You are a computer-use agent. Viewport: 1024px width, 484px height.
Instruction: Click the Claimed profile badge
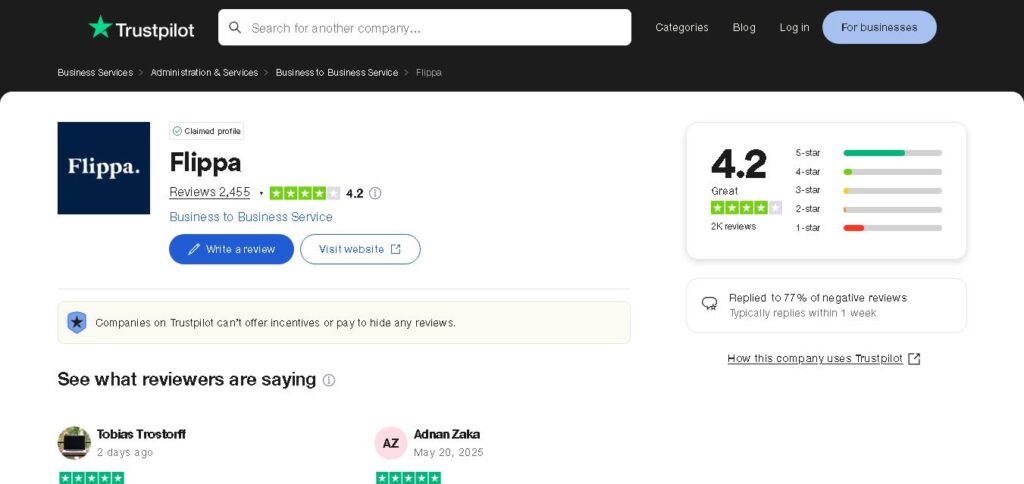tap(206, 131)
